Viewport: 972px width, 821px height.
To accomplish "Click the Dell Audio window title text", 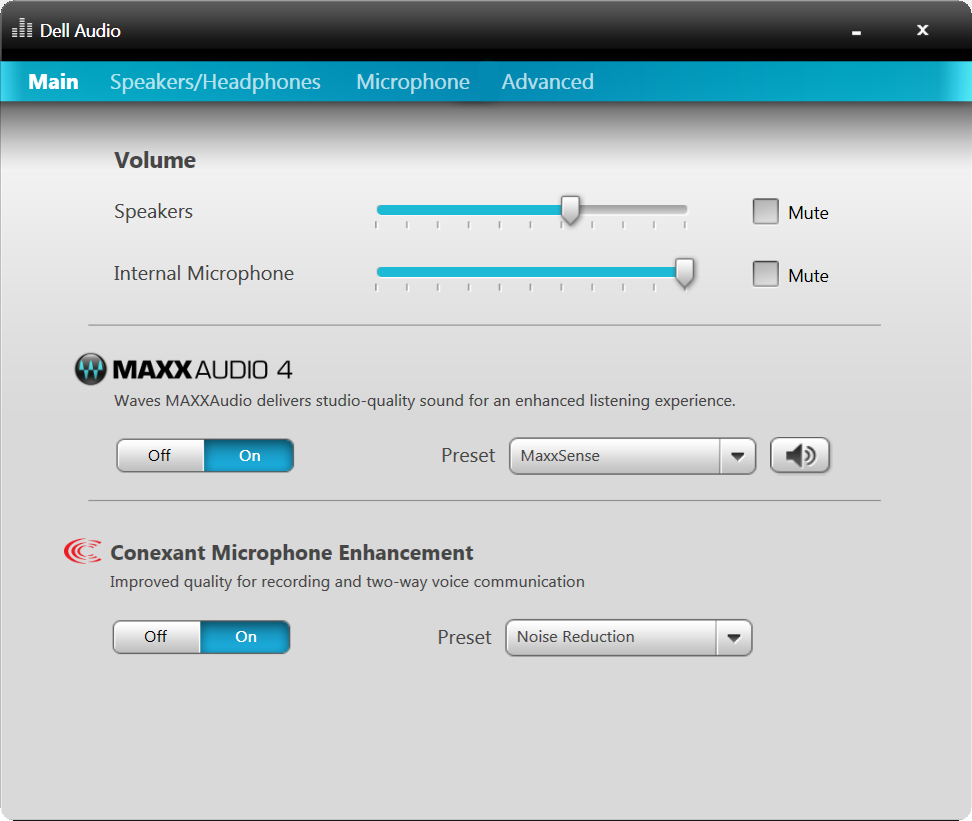I will click(80, 30).
